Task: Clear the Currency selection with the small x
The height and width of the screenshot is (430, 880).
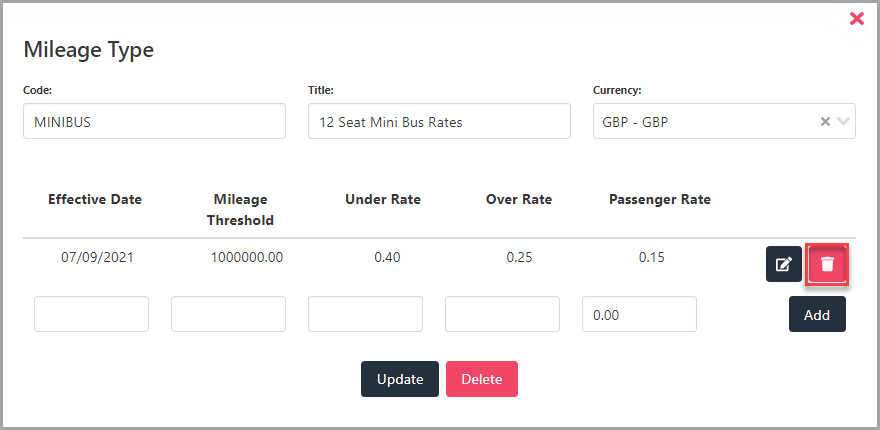Action: point(825,121)
